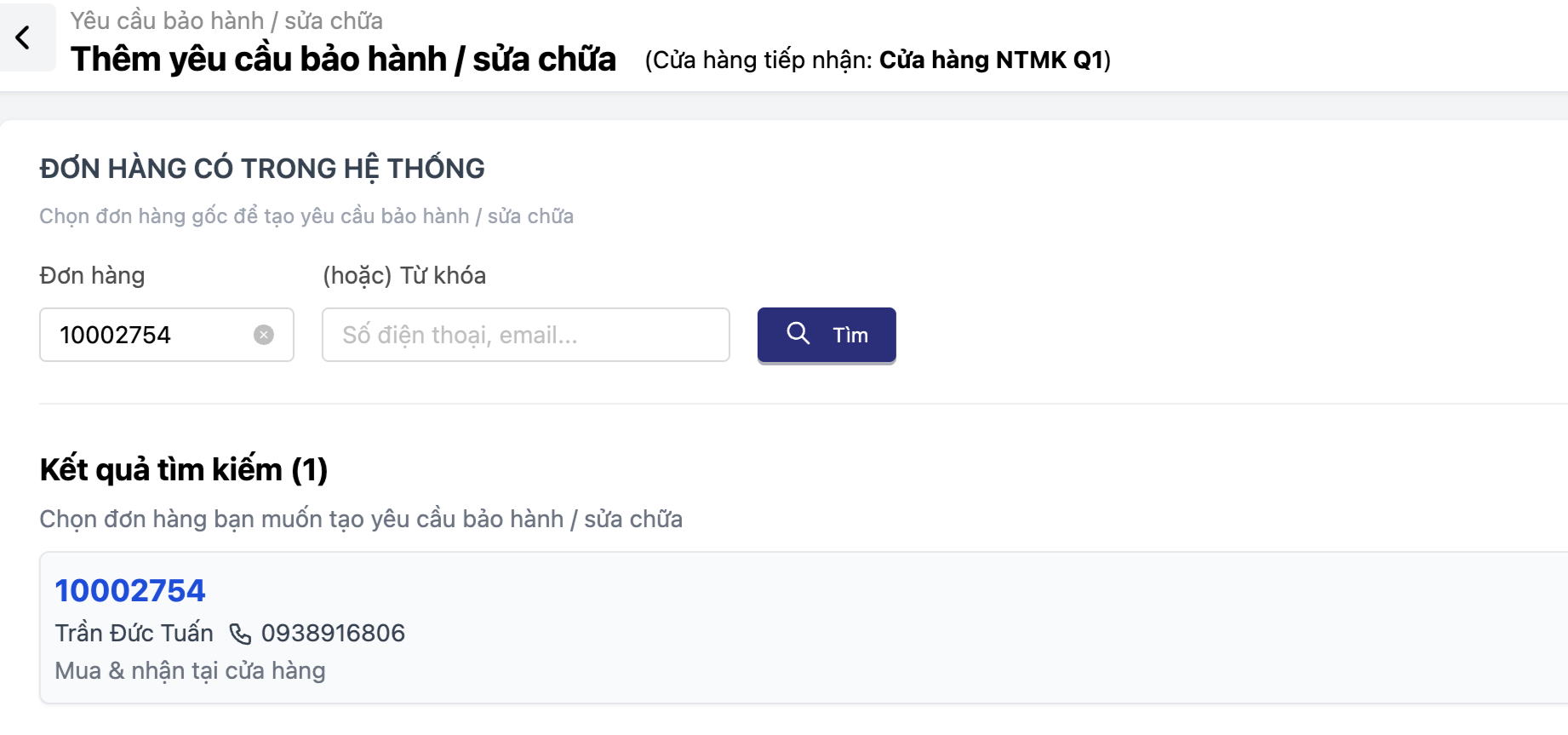Click the Mua & nhận tại cửa hàng text
Screen dimensions: 1568x735
[x=190, y=671]
